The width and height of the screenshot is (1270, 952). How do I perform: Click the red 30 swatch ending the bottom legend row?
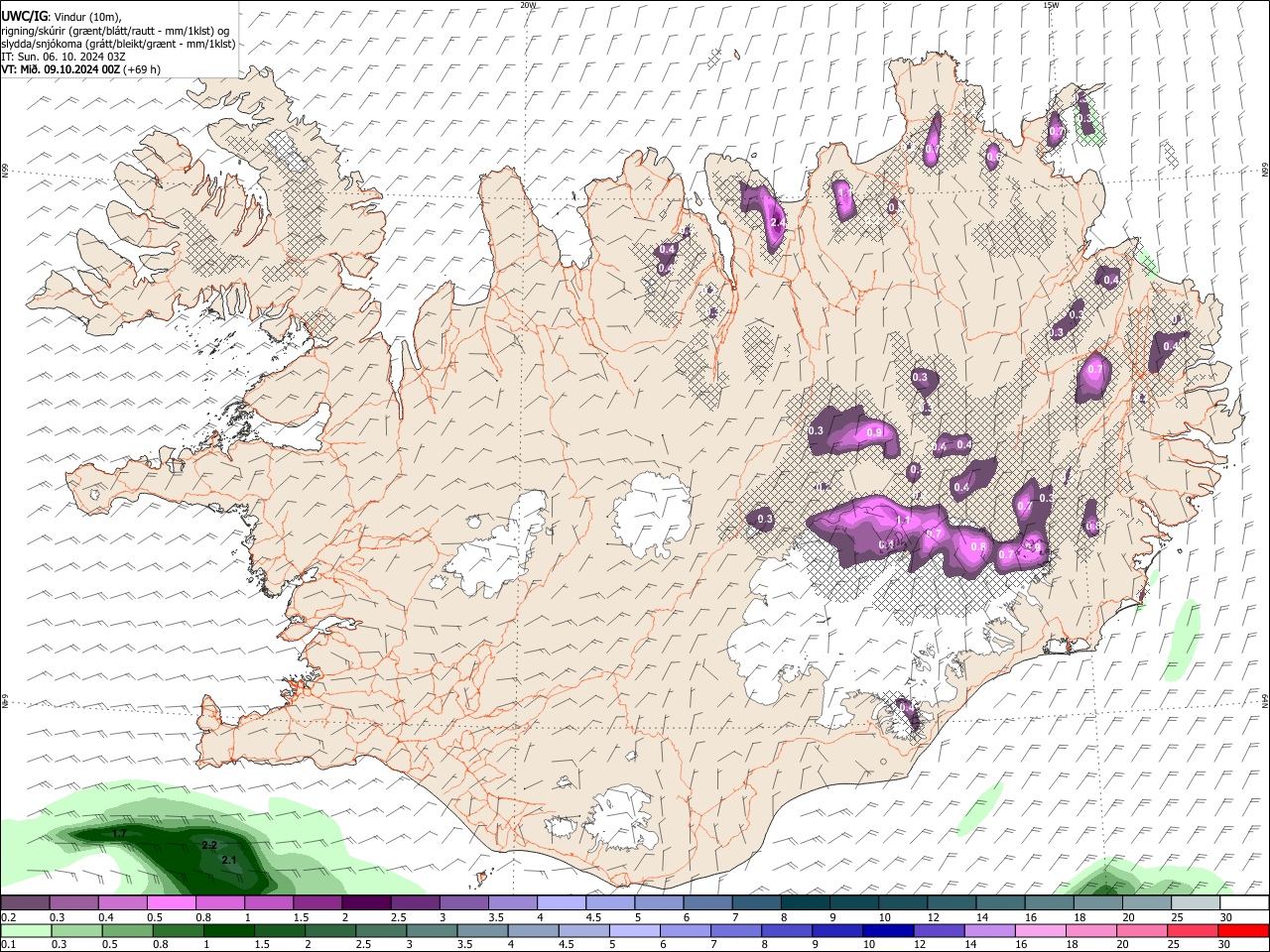(x=1242, y=931)
